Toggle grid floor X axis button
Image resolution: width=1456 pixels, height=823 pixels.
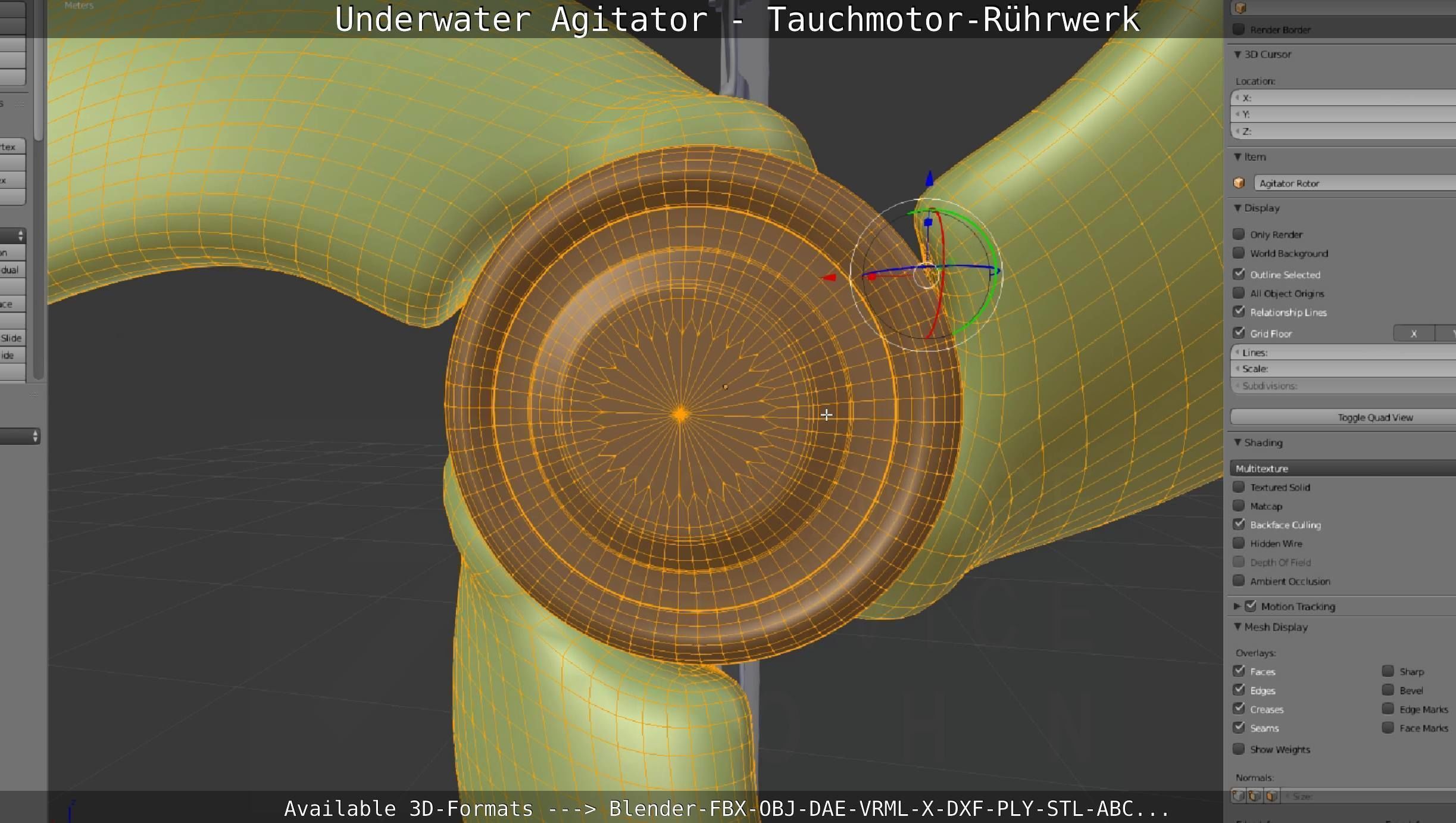click(x=1414, y=333)
